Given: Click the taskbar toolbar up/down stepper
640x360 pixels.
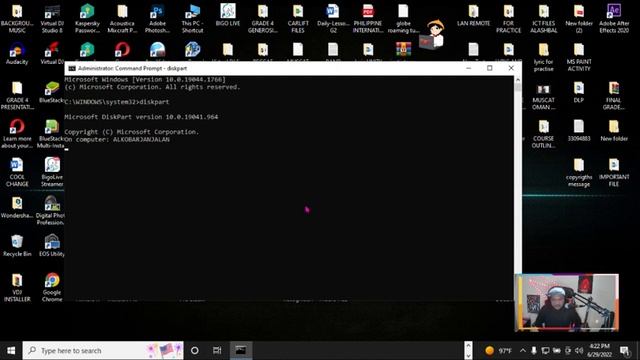Looking at the screenshot, I should [468, 351].
